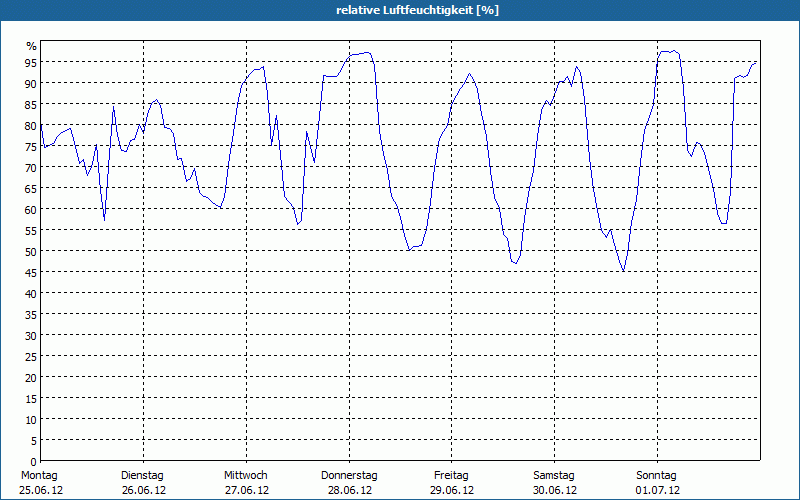Click the 'Freitag' day label
Image resolution: width=800 pixels, height=500 pixels.
tap(451, 476)
